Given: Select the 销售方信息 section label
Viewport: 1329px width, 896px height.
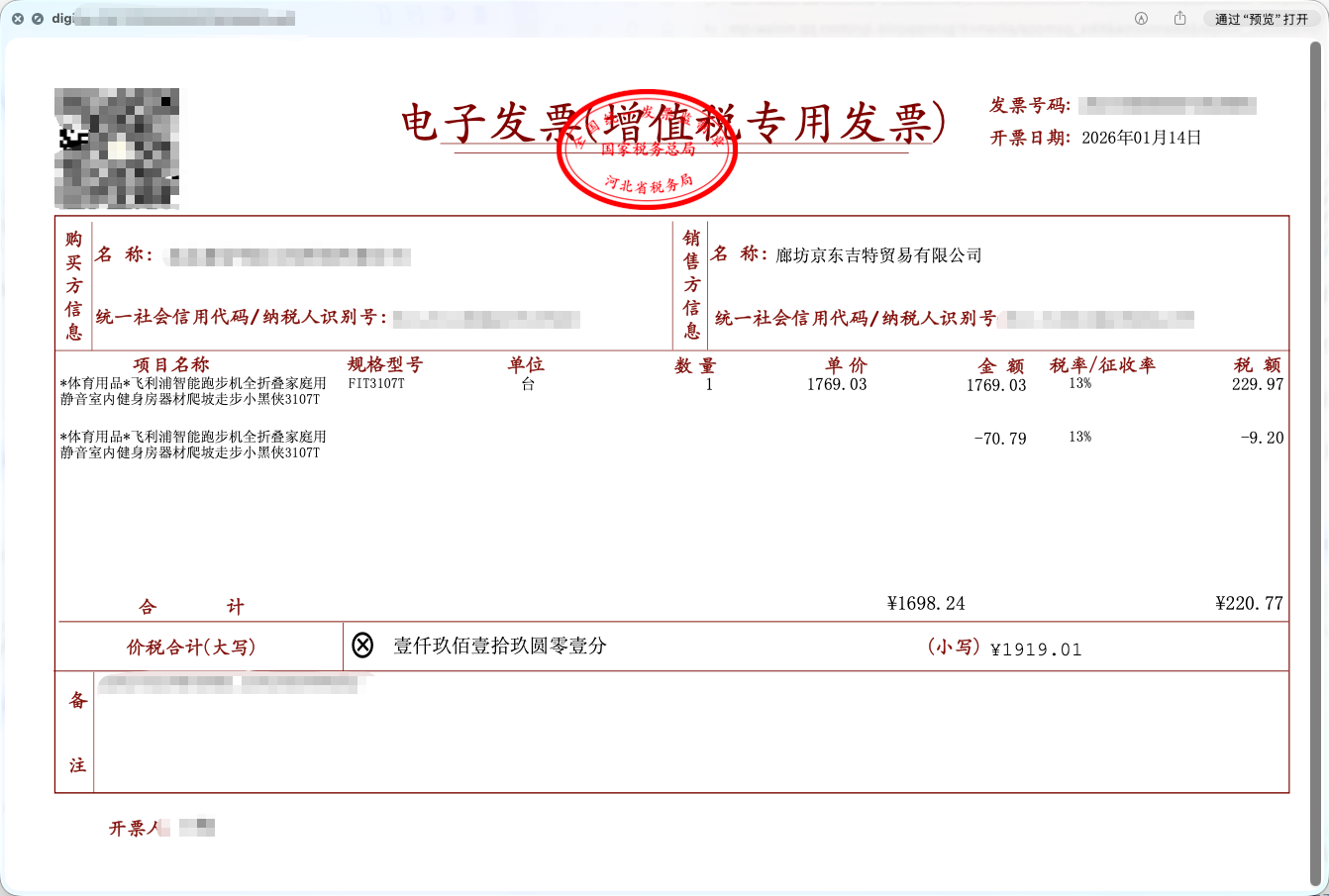Looking at the screenshot, I should 692,284.
